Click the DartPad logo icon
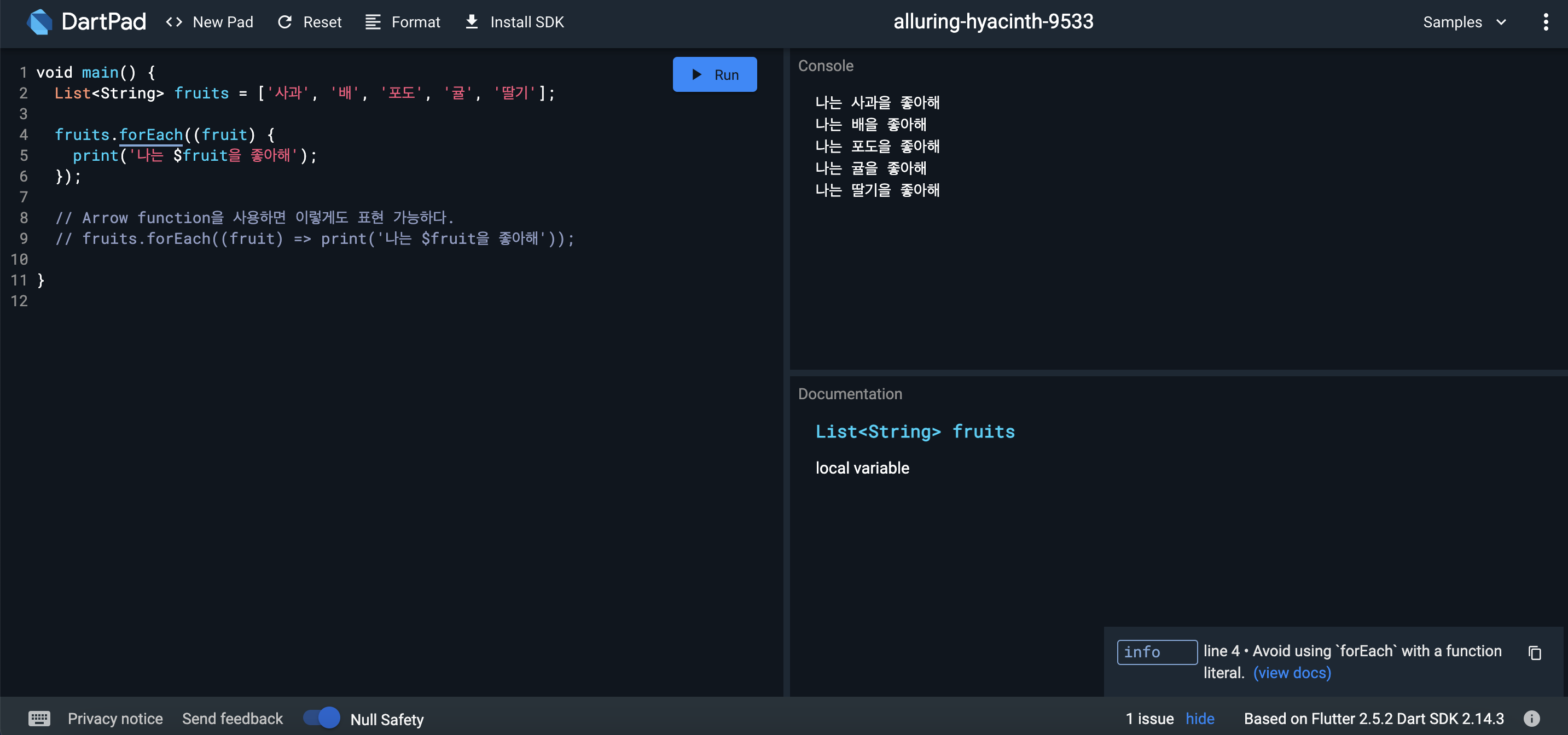Viewport: 1568px width, 735px height. pos(40,22)
